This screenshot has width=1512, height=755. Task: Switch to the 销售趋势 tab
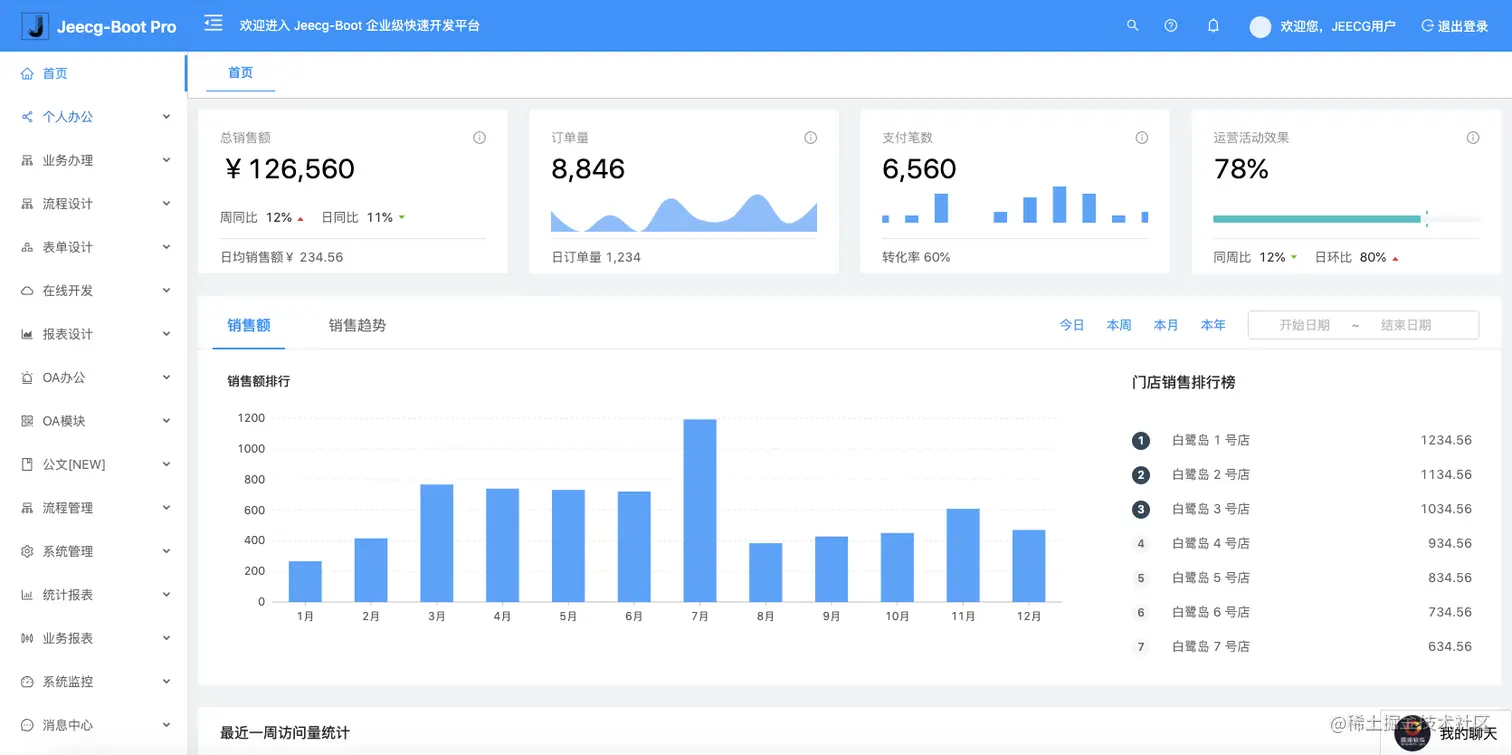pyautogui.click(x=357, y=325)
